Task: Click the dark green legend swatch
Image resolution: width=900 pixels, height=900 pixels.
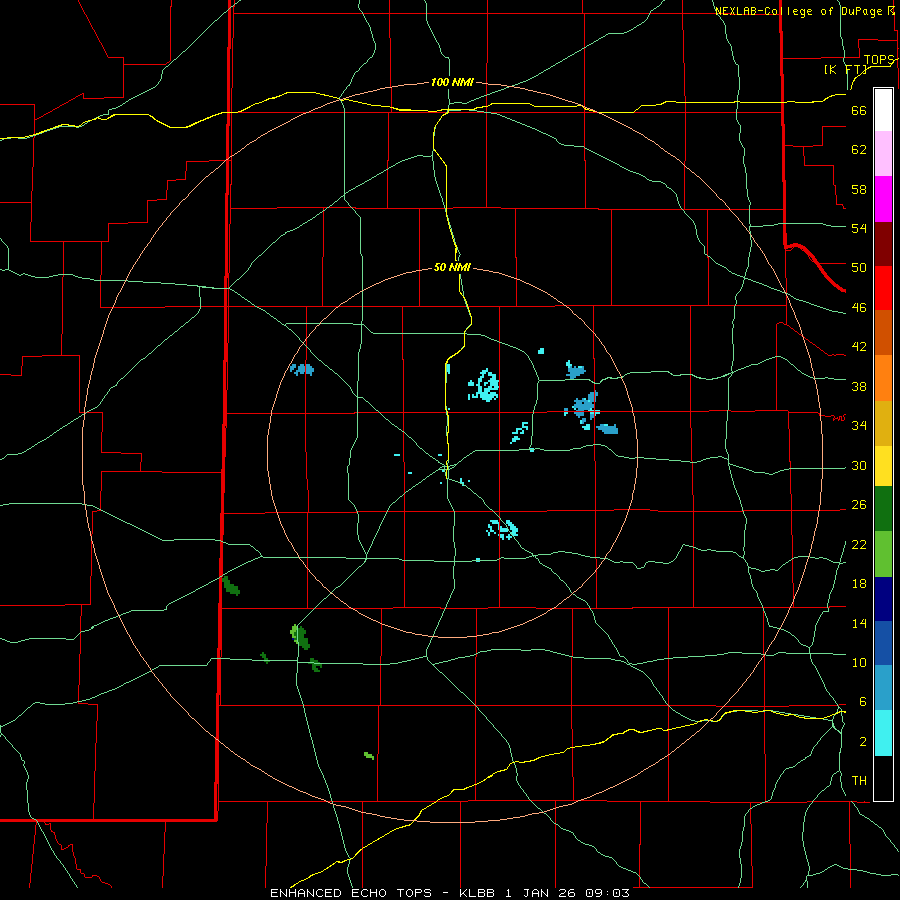Action: coord(883,509)
